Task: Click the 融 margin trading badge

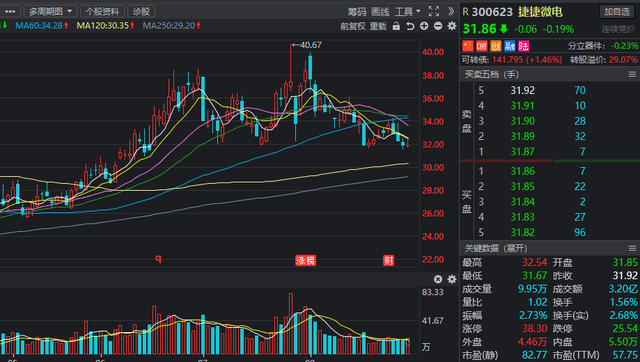Action: [510, 46]
